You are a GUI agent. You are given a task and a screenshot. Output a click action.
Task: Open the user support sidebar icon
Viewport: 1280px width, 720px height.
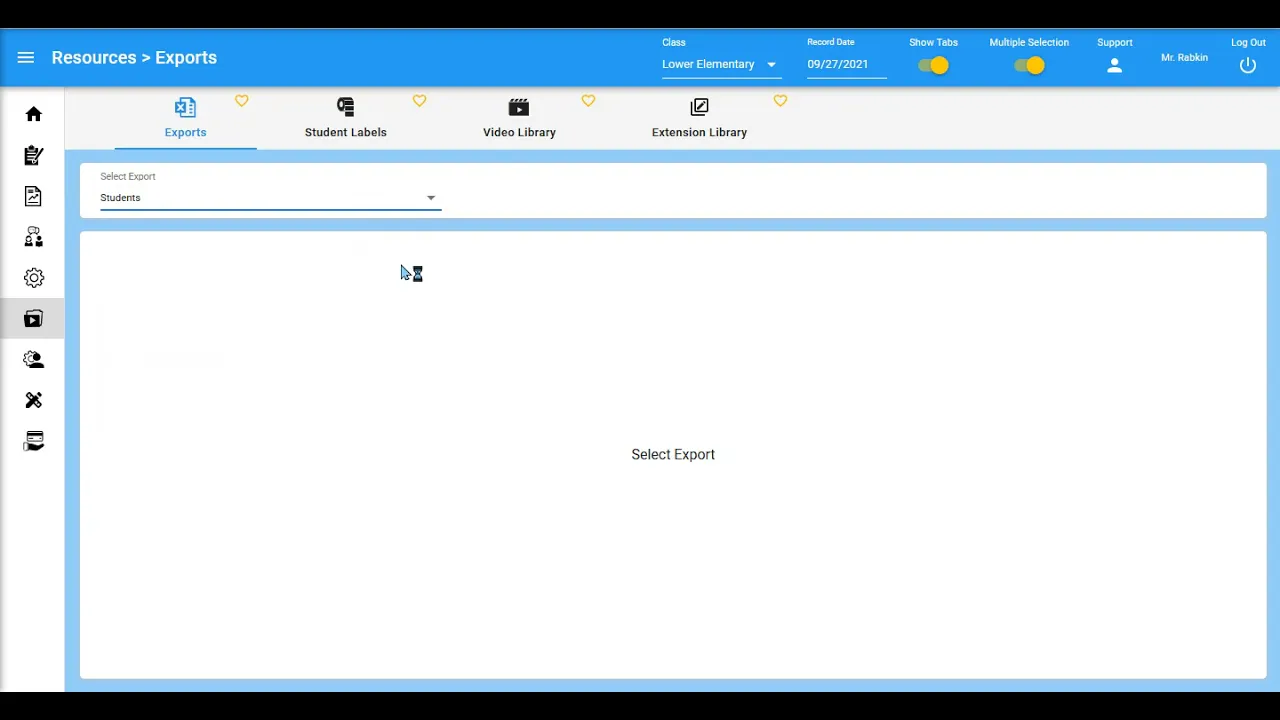[x=34, y=360]
